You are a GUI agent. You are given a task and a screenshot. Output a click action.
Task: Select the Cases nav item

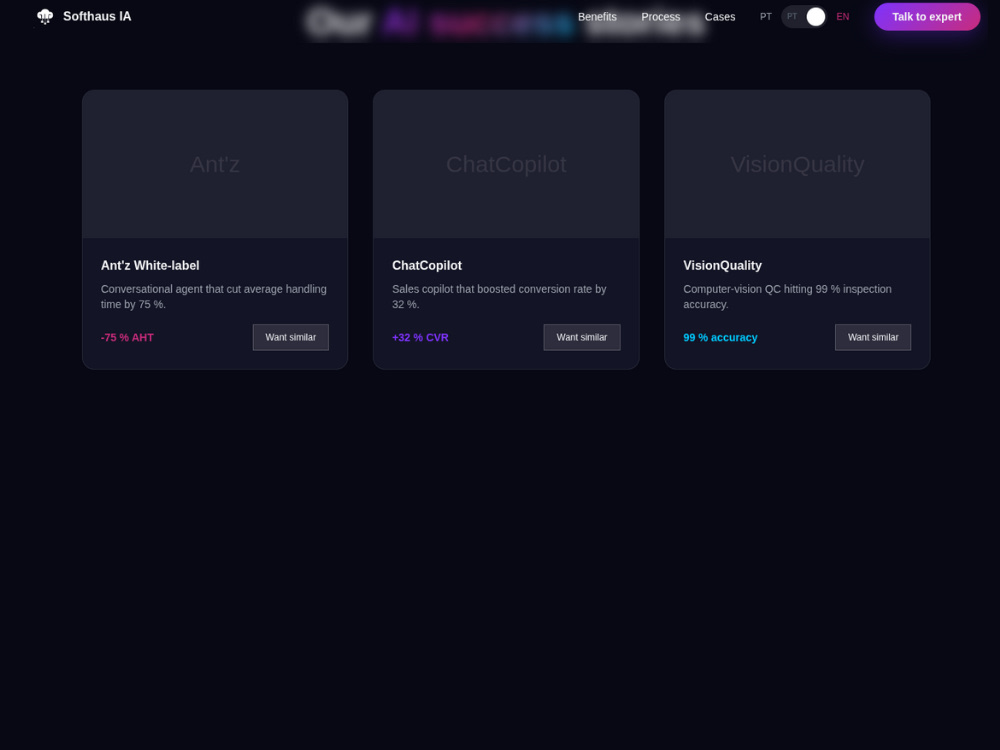tap(719, 17)
